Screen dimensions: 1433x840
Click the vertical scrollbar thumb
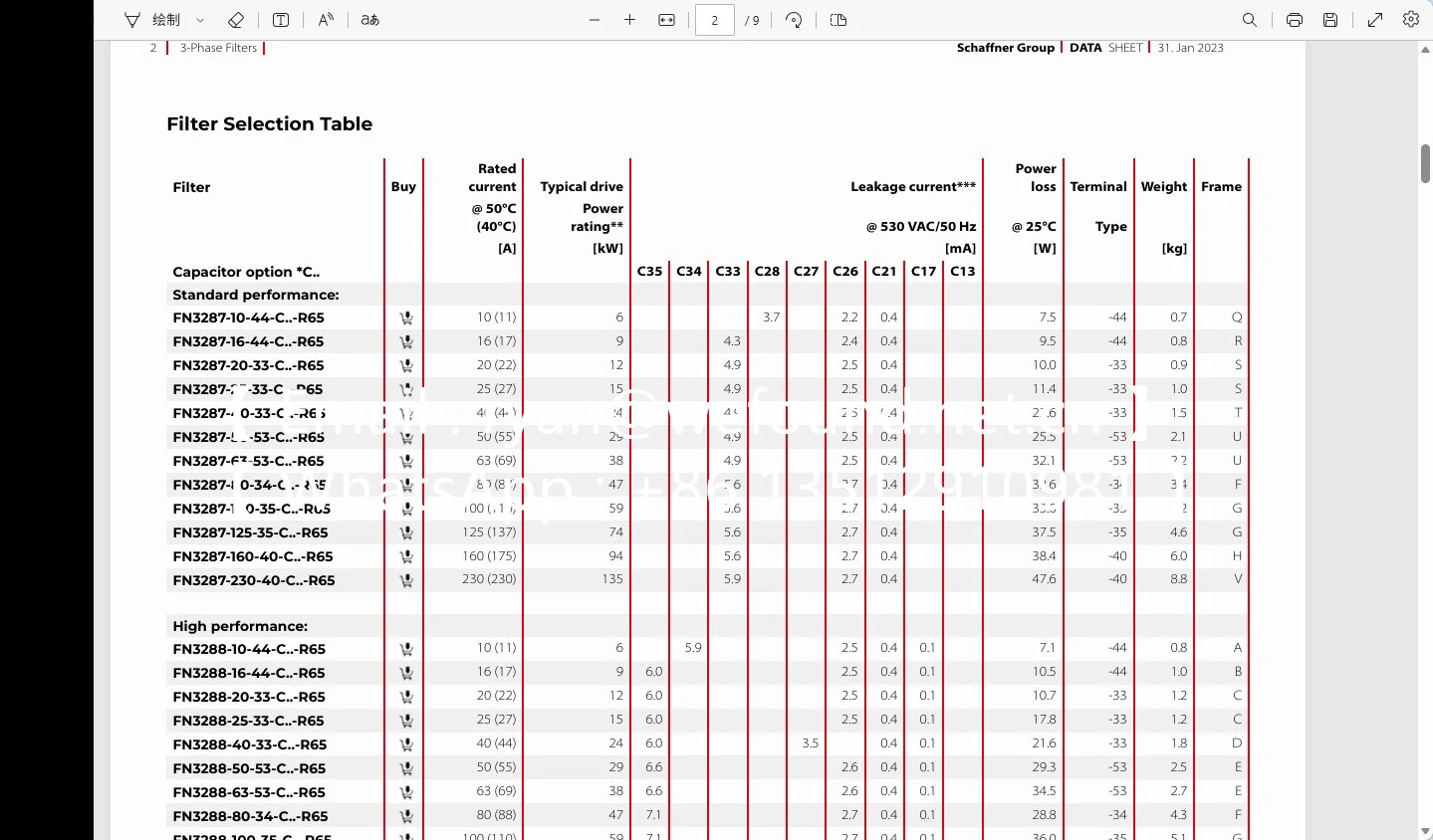coord(1425,164)
